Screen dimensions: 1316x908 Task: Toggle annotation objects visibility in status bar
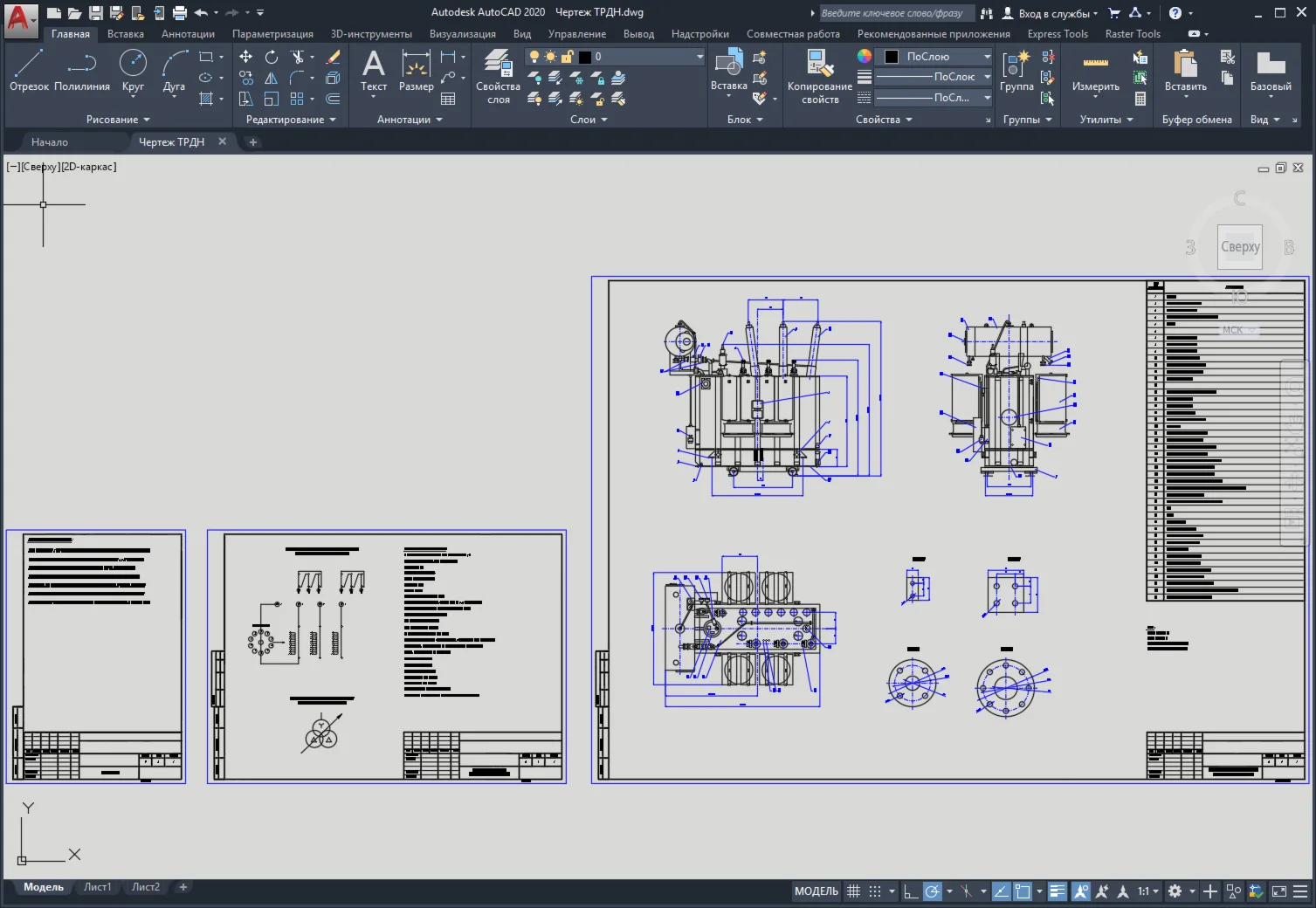[1080, 891]
